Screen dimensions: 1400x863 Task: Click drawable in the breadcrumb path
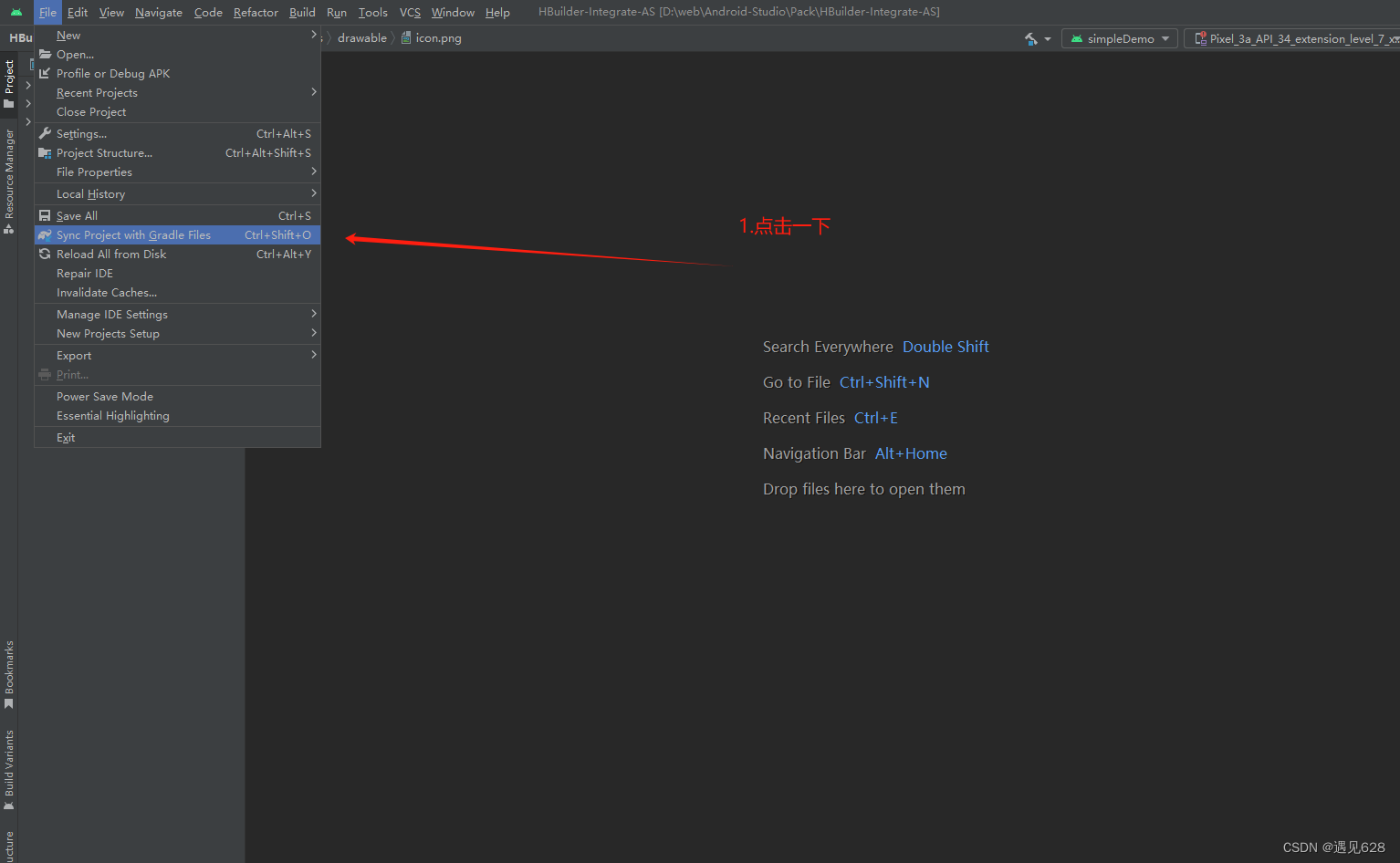click(361, 37)
